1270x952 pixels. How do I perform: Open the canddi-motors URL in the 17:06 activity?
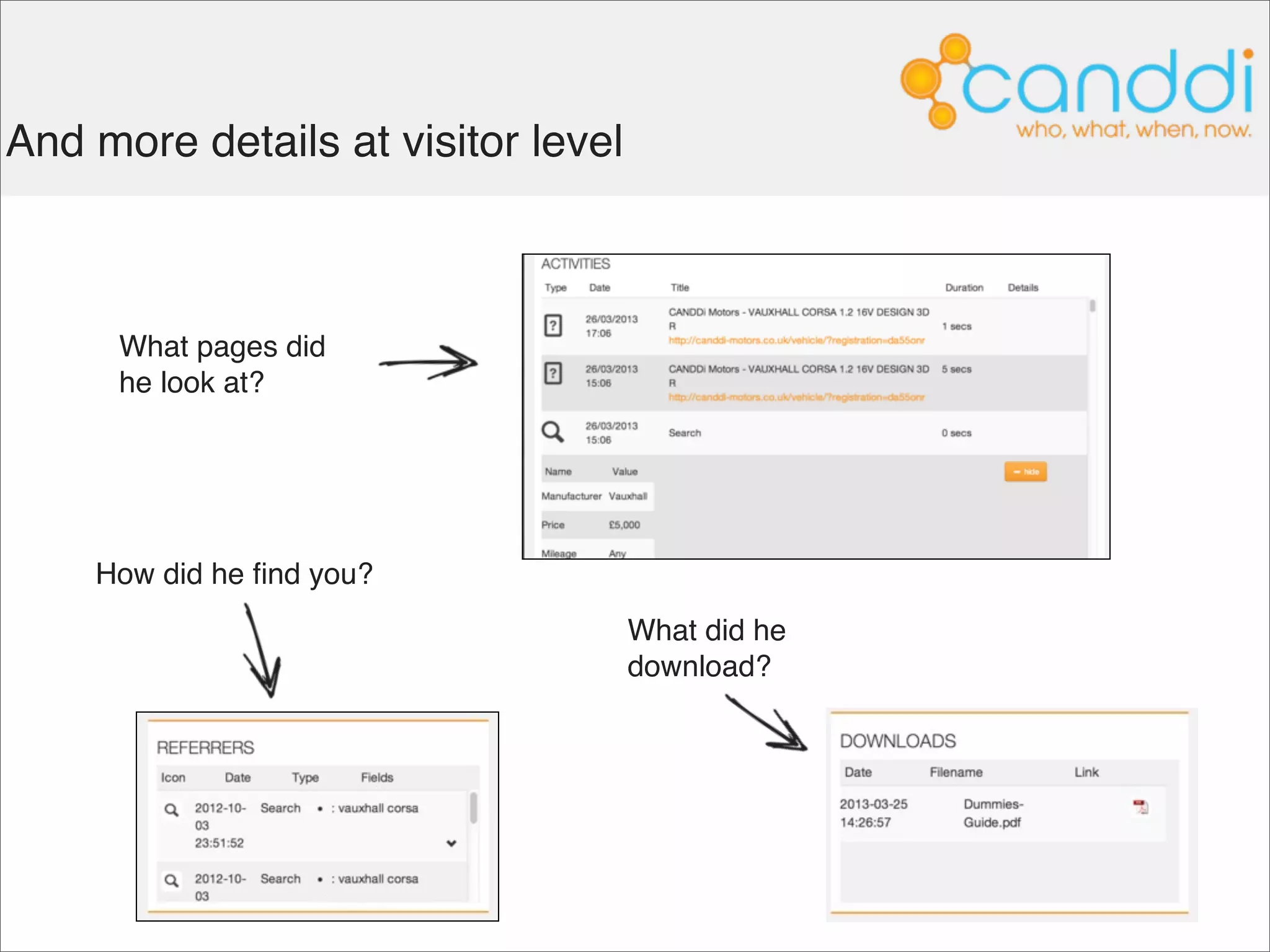pos(796,340)
